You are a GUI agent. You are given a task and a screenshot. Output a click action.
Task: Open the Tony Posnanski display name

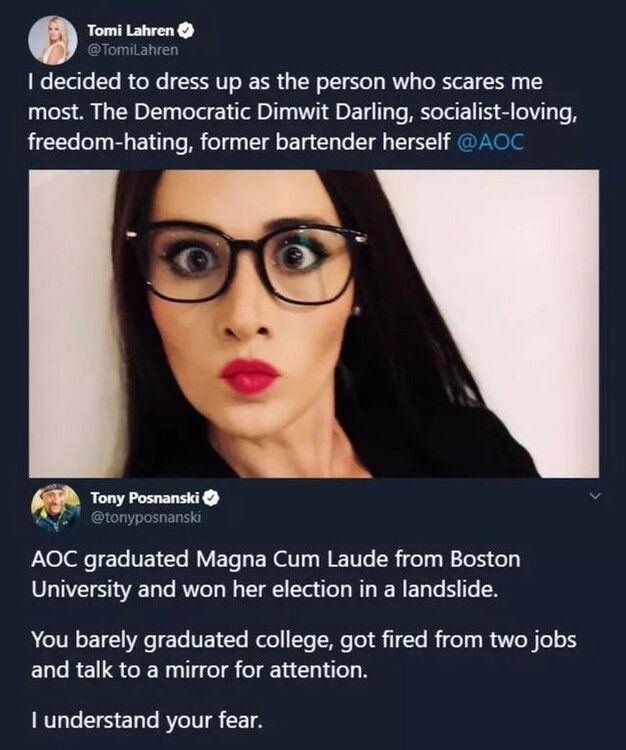click(x=146, y=497)
